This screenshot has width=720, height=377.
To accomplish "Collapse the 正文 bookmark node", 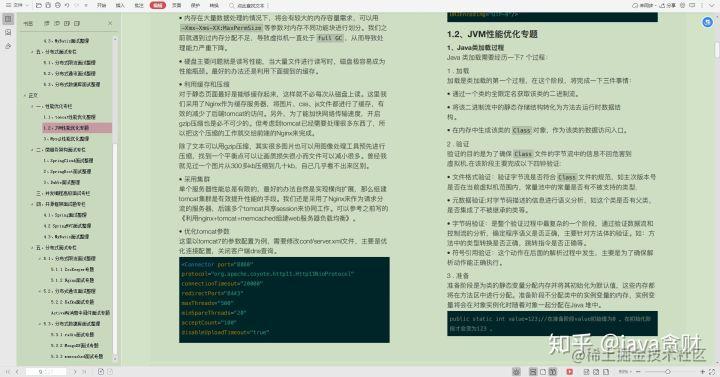I will click(25, 96).
